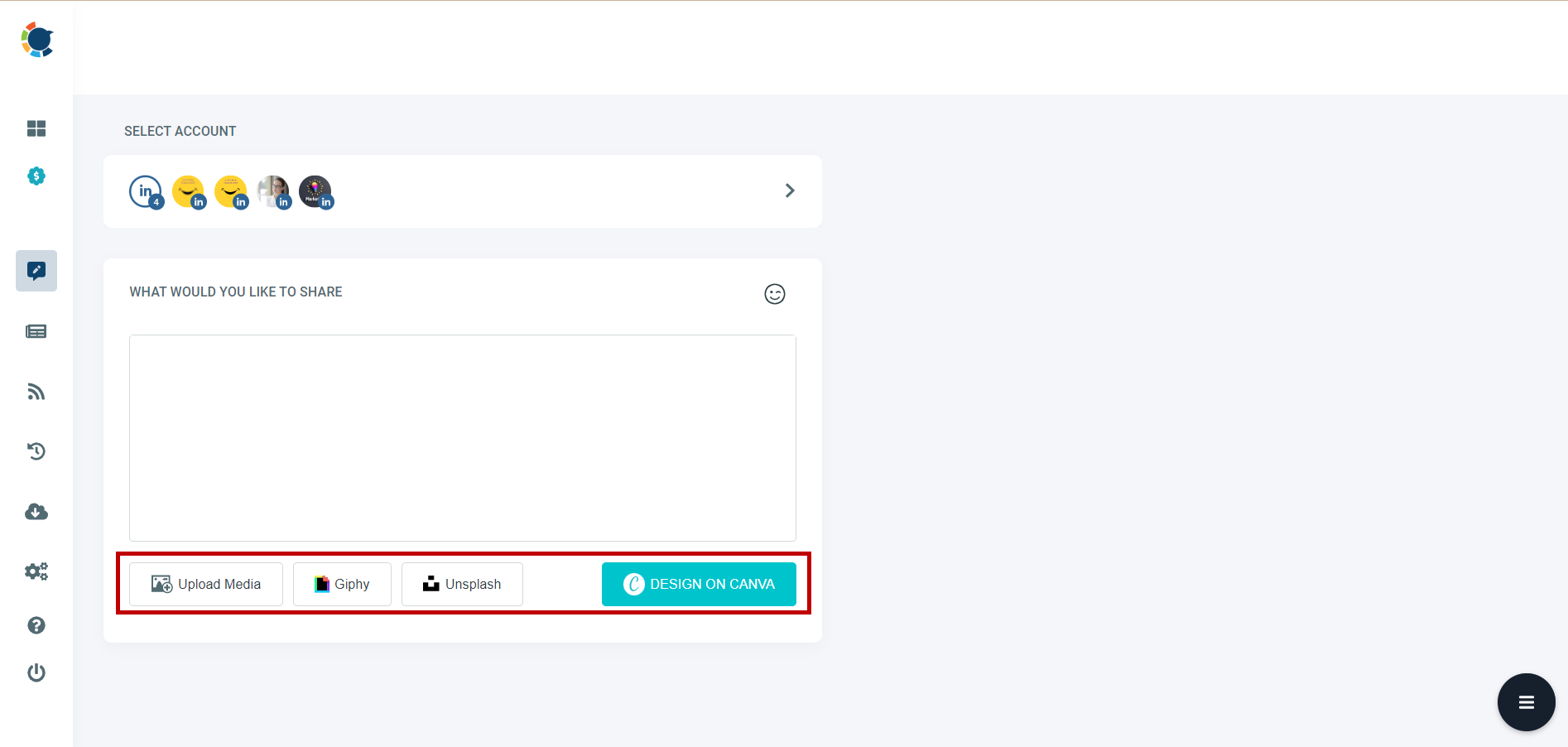Viewport: 1568px width, 747px height.
Task: Expand the account list with the chevron
Action: tap(789, 190)
